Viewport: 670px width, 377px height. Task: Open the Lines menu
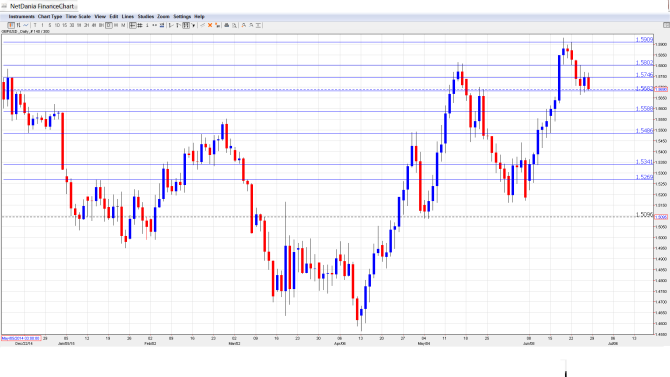(x=128, y=17)
